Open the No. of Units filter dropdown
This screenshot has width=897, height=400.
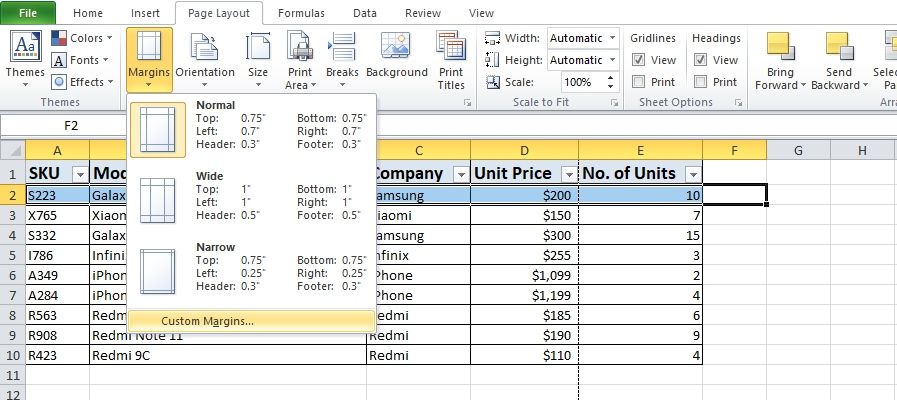coord(693,174)
